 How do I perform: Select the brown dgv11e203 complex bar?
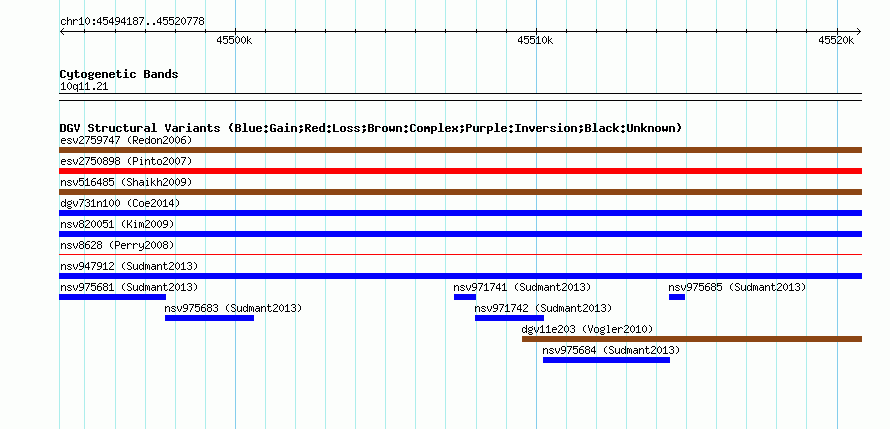click(692, 339)
